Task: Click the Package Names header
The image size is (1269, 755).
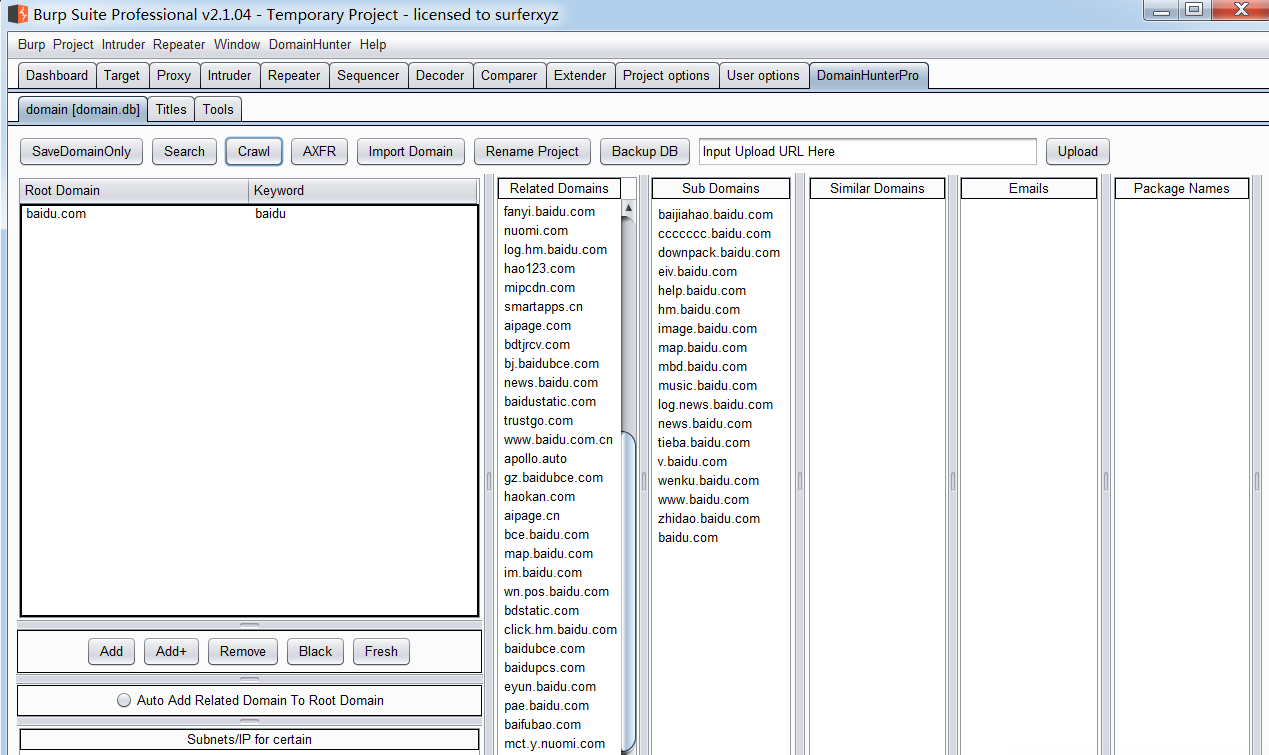Action: coord(1182,188)
